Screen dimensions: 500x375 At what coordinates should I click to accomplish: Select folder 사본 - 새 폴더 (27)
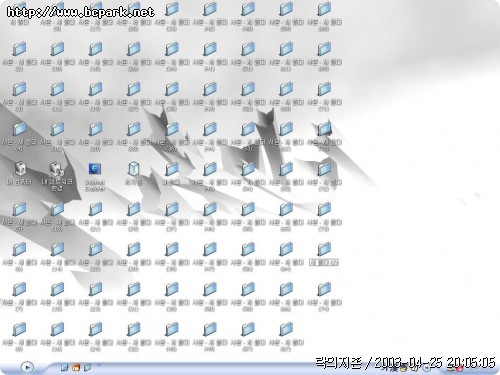[x=133, y=96]
